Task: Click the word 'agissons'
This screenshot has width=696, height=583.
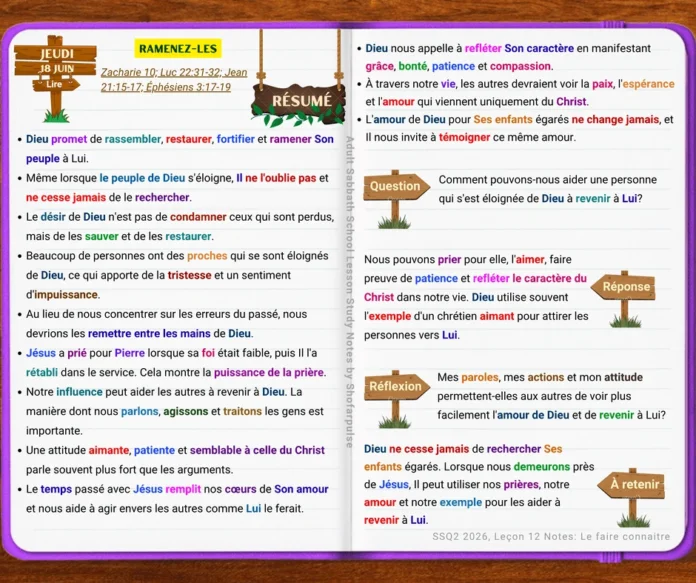Action: 186,412
